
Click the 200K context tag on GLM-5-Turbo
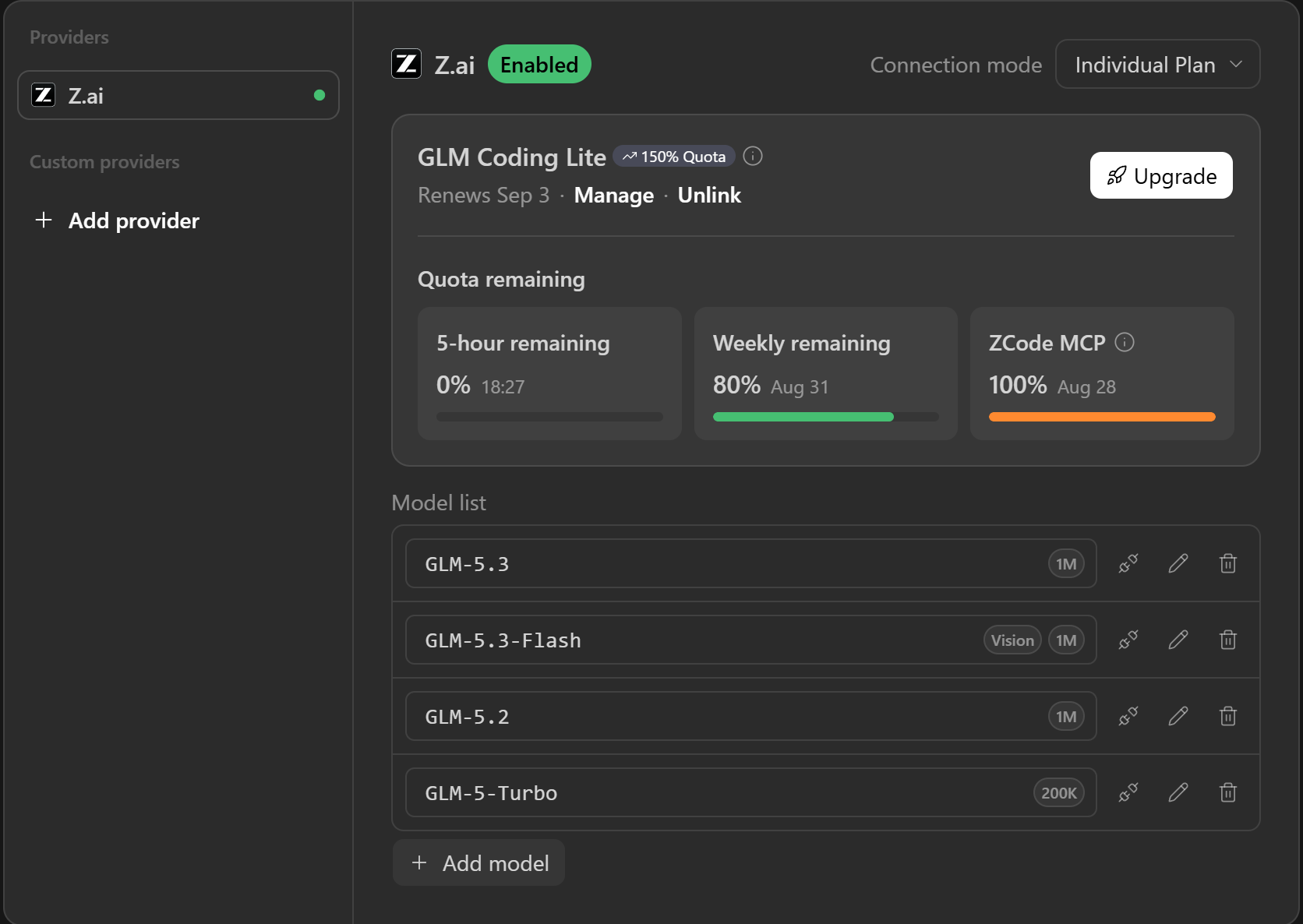coord(1059,792)
